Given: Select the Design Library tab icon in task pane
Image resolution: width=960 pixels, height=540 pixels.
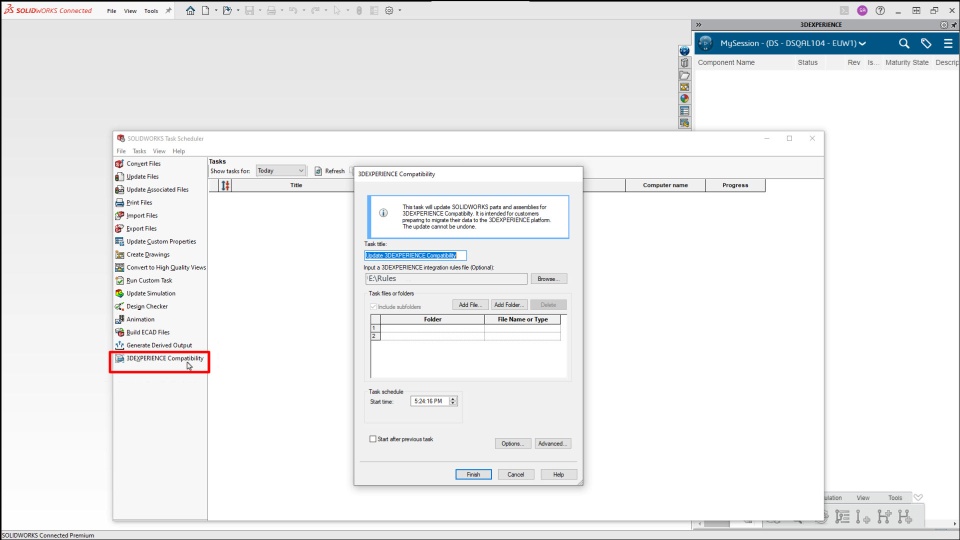Looking at the screenshot, I should point(684,63).
